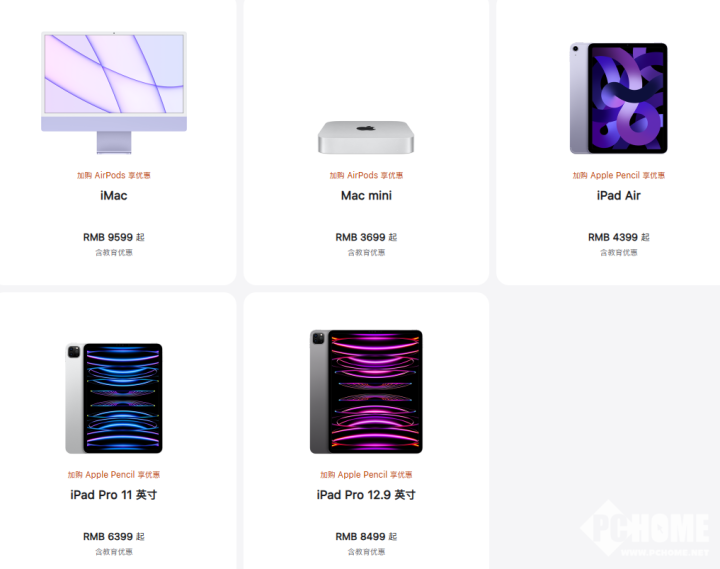The height and width of the screenshot is (569, 720).
Task: Open Apple Pencil offer above iPad Pro 11
Action: (x=114, y=475)
